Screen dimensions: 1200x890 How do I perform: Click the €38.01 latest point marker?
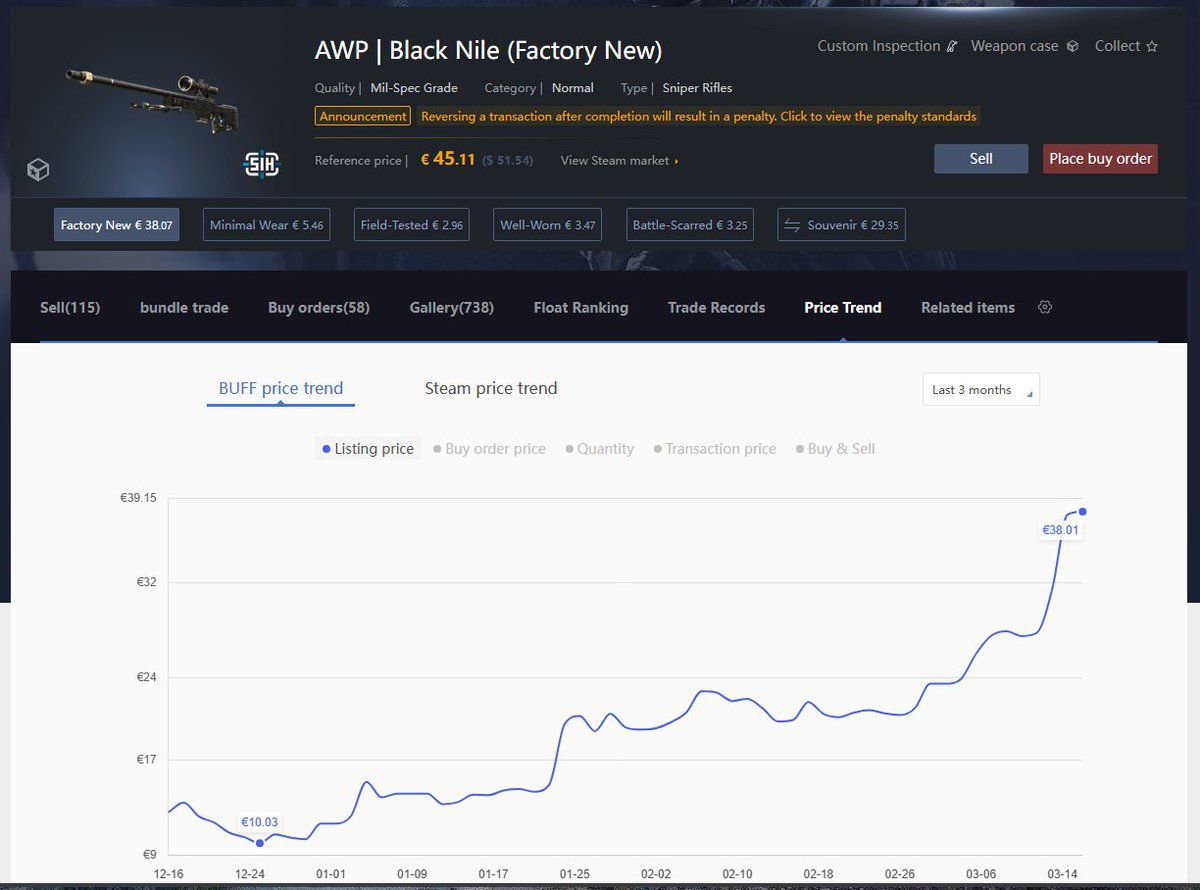[x=1083, y=512]
